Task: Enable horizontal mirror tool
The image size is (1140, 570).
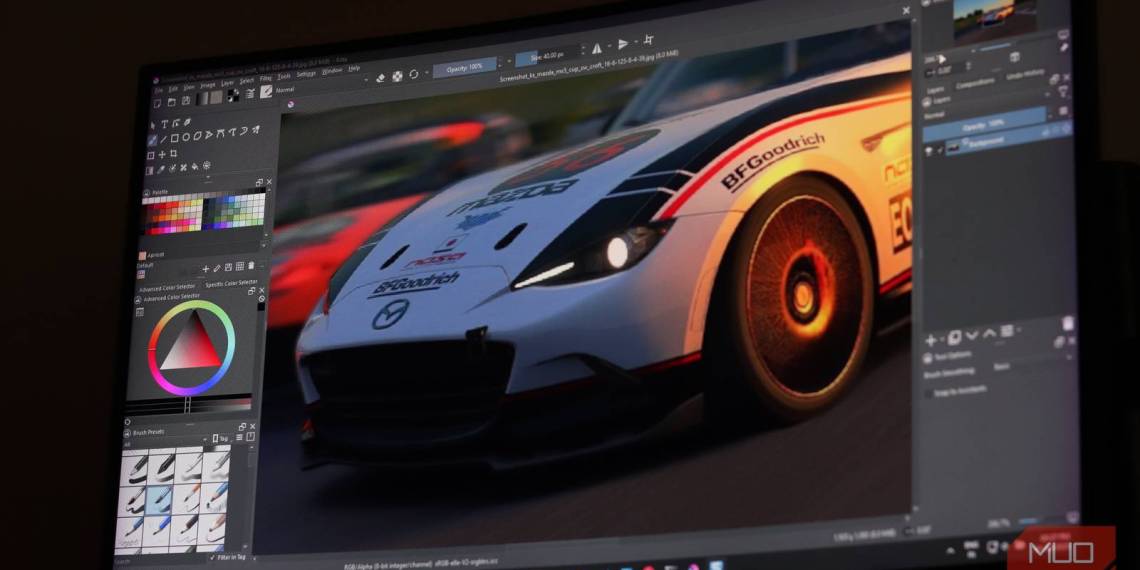Action: tap(596, 48)
